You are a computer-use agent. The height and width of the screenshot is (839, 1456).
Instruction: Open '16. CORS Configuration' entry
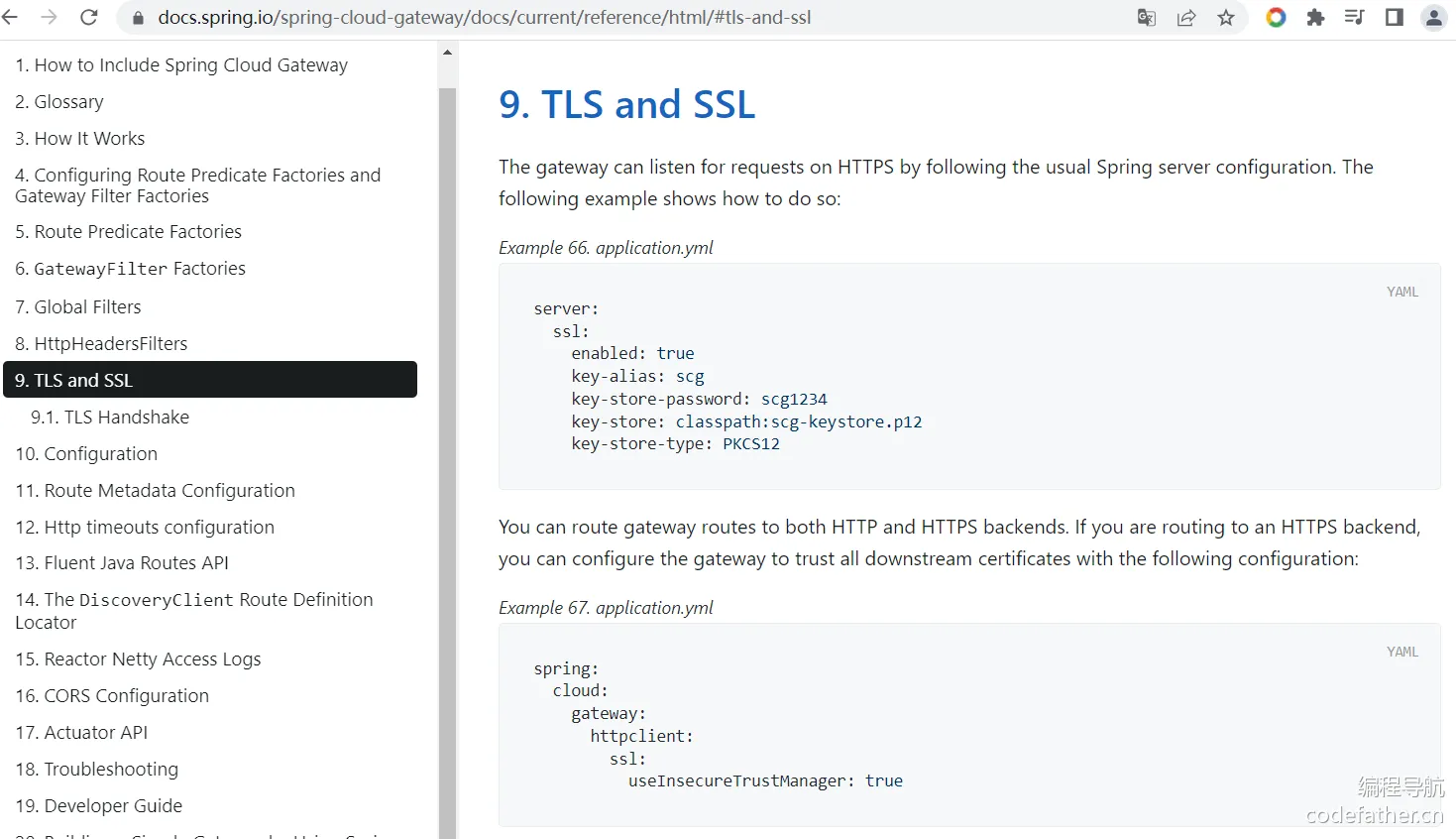coord(112,696)
